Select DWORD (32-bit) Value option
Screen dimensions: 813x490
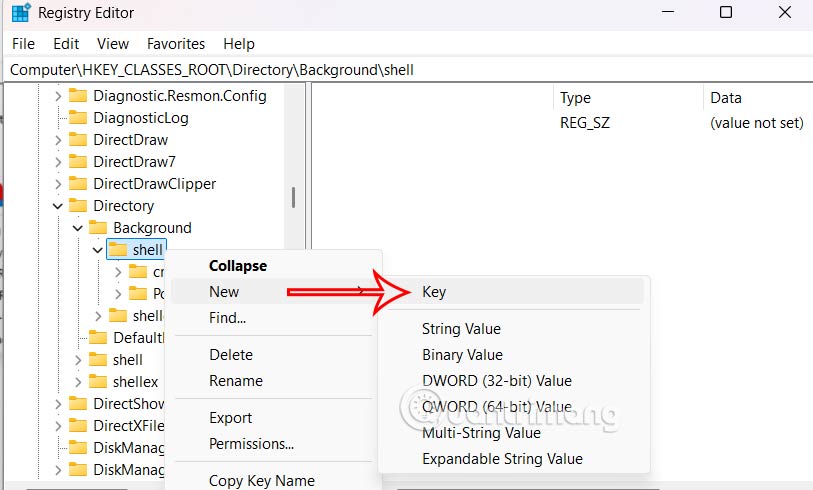coord(496,381)
